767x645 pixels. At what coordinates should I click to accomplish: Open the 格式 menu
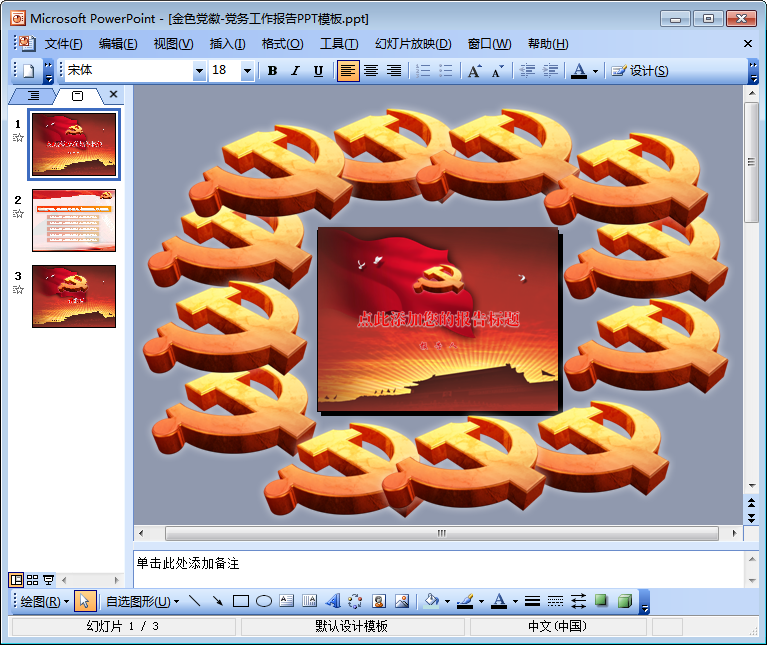[282, 44]
